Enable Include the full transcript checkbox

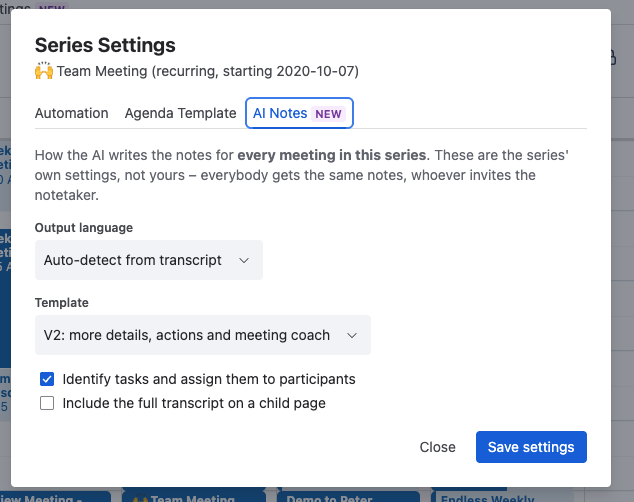(47, 403)
